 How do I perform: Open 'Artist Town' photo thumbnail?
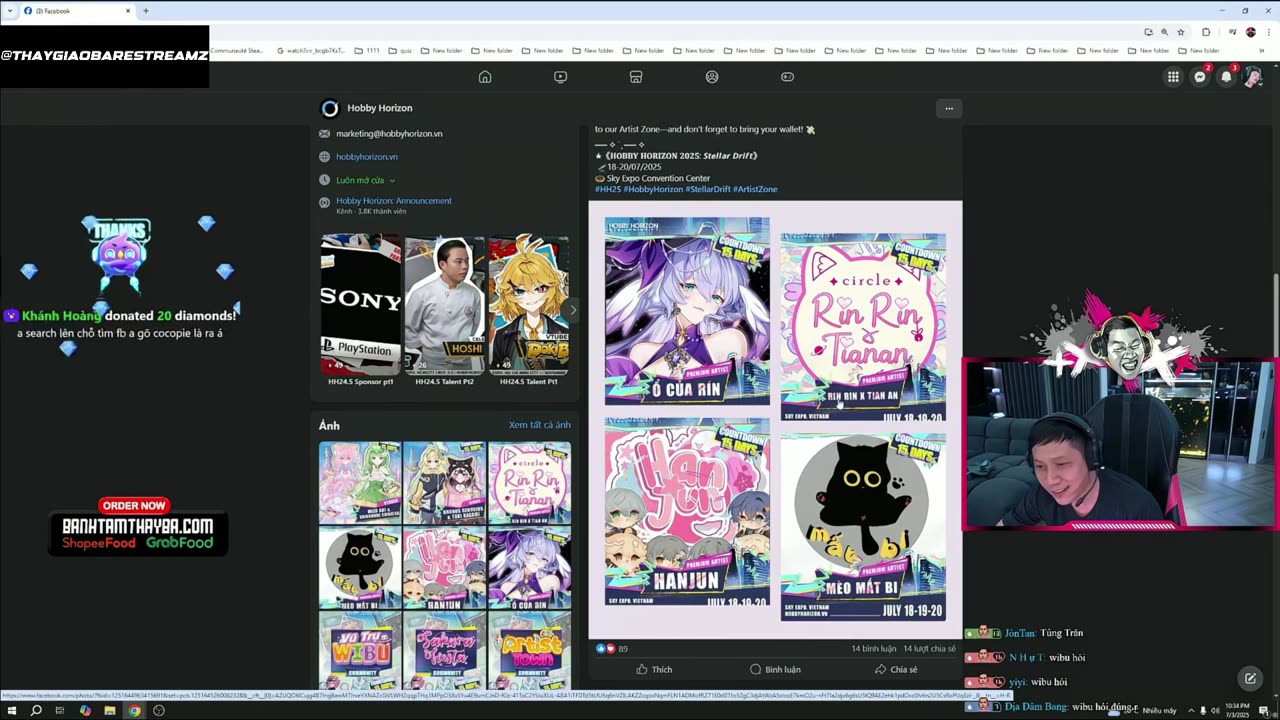(x=529, y=651)
